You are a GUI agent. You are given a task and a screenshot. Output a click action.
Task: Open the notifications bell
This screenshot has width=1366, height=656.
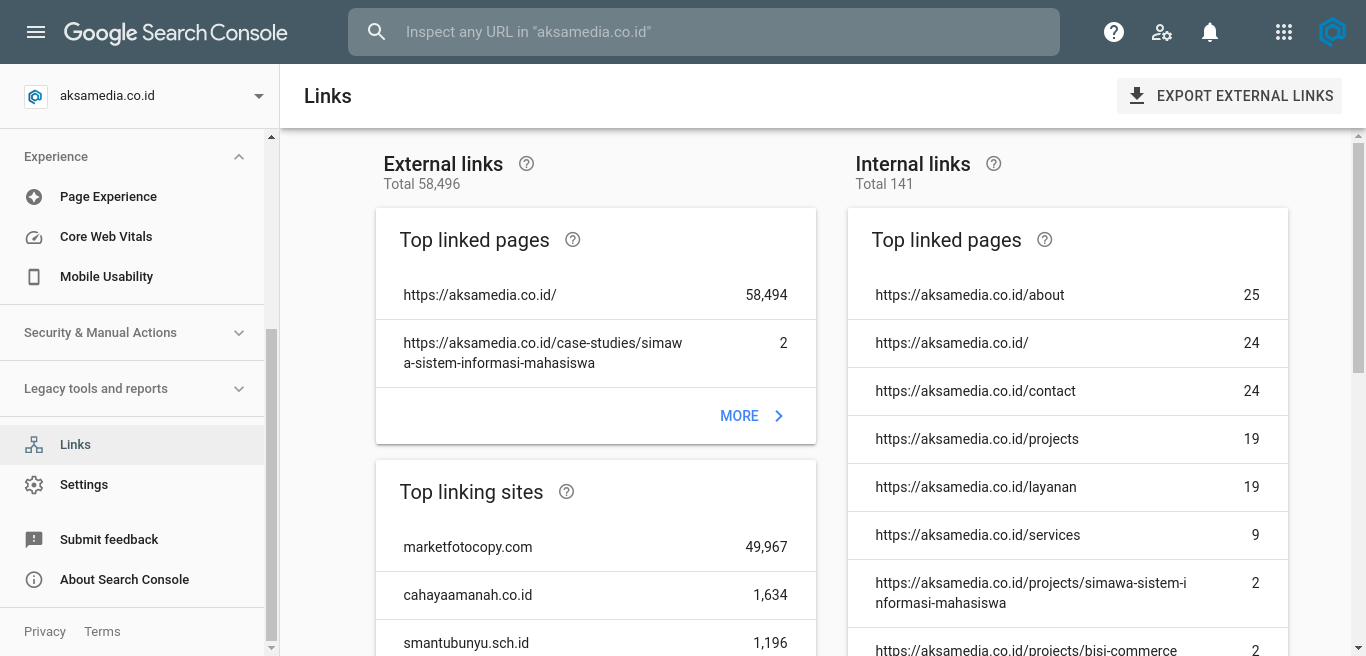1209,32
